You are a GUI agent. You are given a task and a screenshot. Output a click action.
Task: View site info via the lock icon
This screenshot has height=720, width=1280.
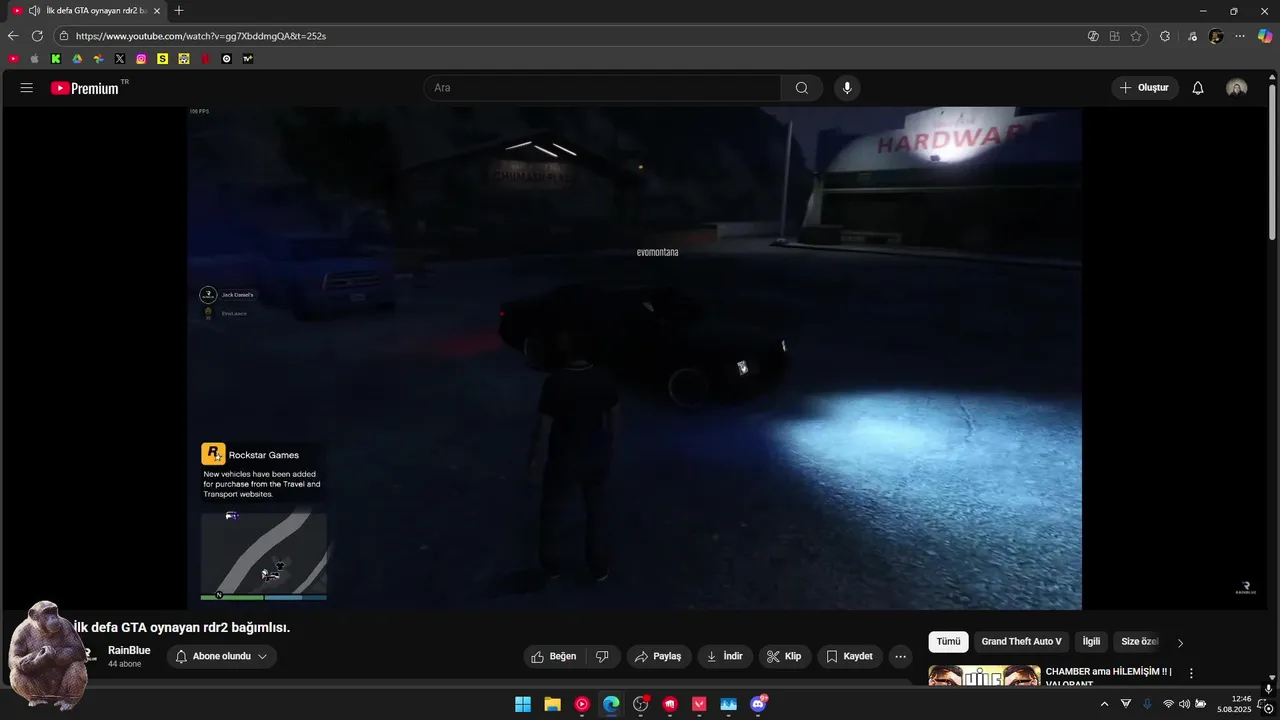tap(64, 36)
